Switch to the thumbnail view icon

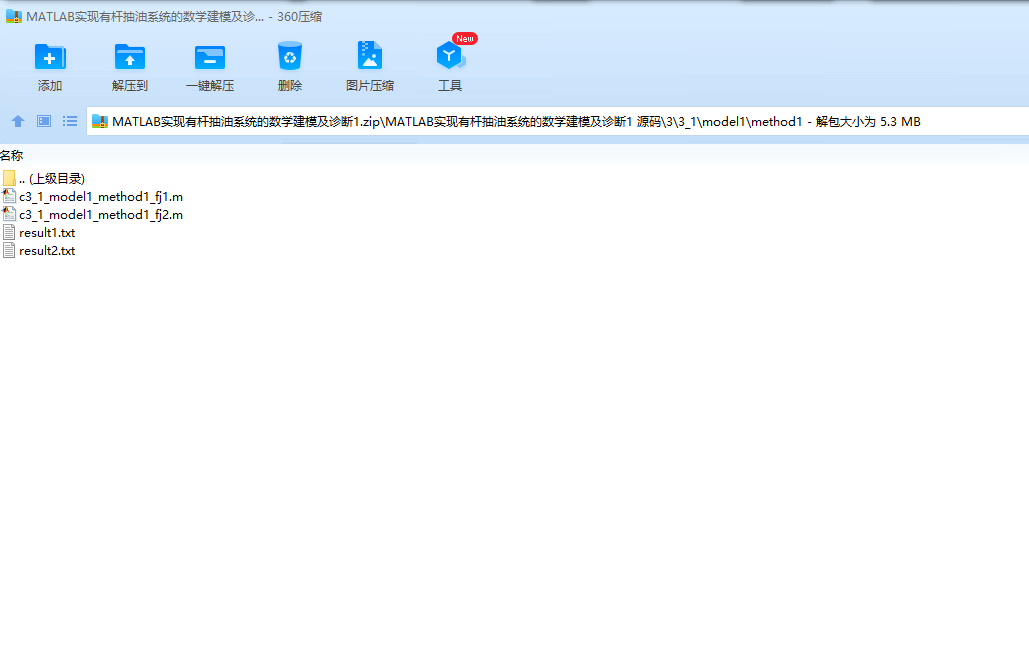click(44, 121)
